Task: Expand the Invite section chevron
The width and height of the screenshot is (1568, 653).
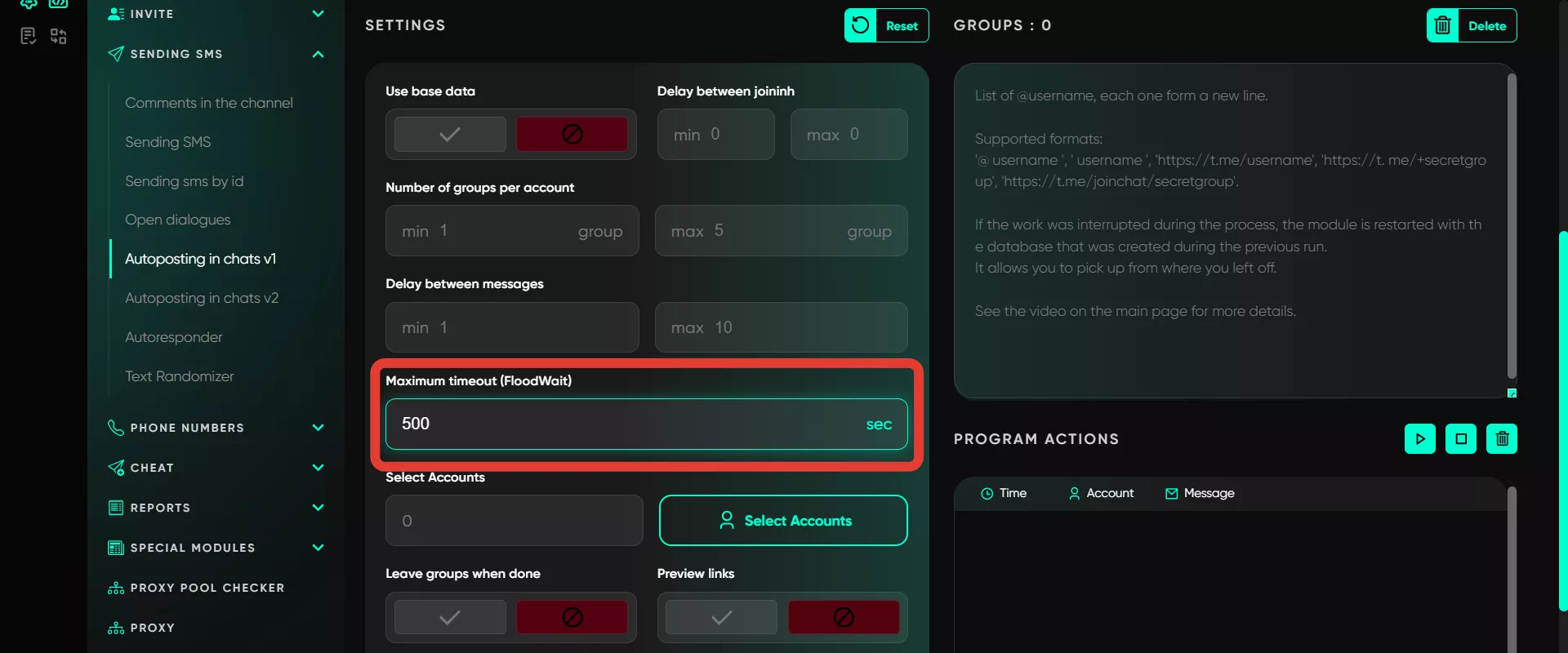Action: 318,14
